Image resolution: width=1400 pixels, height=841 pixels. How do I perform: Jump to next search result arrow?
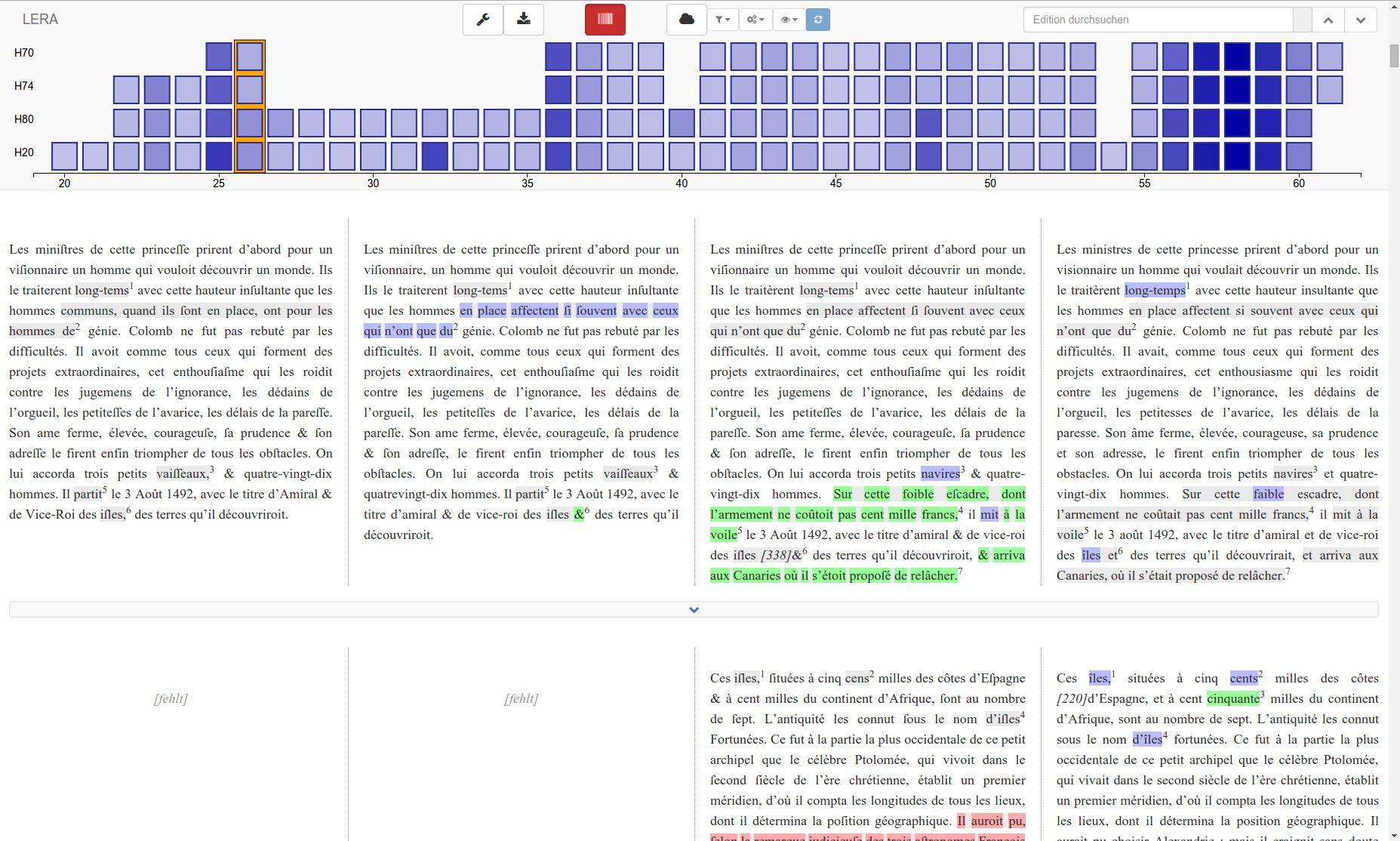tap(1360, 20)
